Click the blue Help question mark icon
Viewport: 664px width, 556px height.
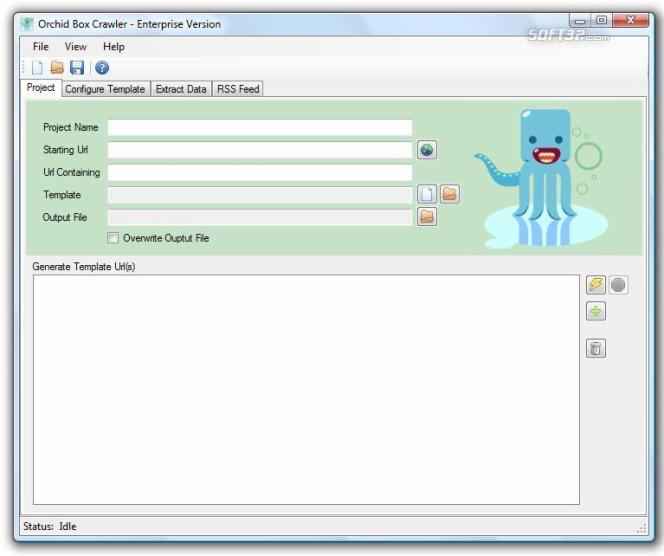coord(102,68)
